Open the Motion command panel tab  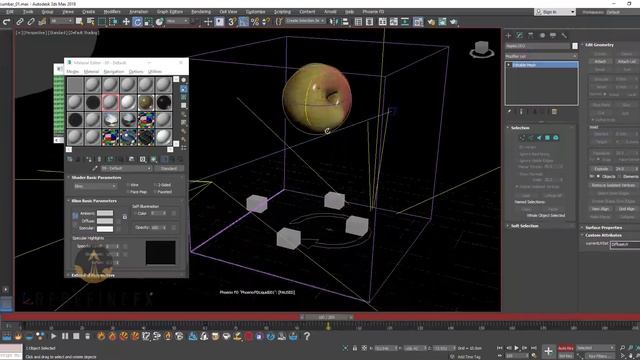click(542, 36)
